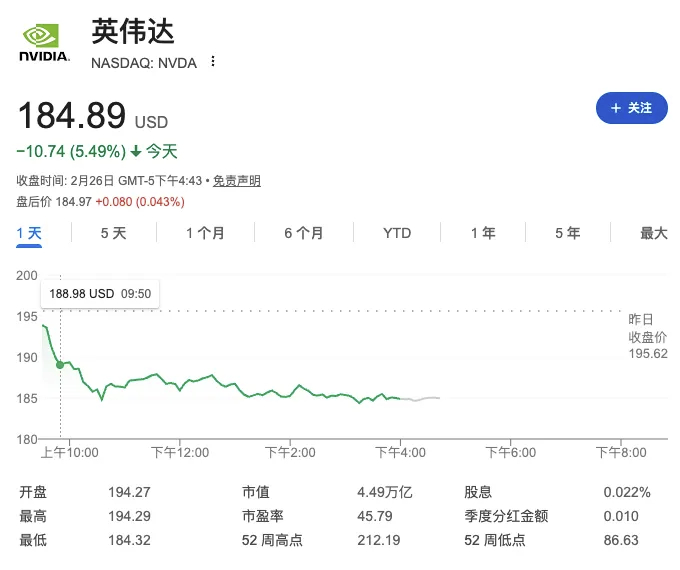Image resolution: width=680 pixels, height=570 pixels.
Task: Click the 昨日收盘价 195.62 label
Action: point(647,337)
